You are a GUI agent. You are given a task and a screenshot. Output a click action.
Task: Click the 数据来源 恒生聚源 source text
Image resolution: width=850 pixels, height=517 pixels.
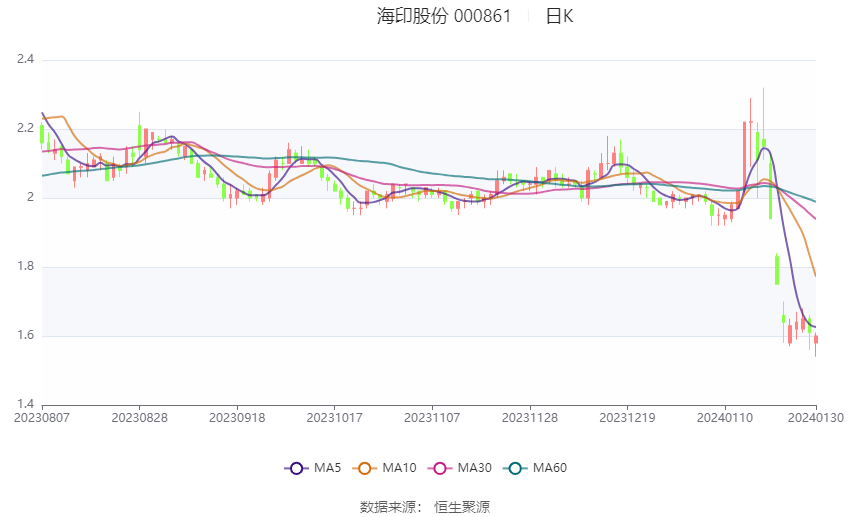point(425,507)
